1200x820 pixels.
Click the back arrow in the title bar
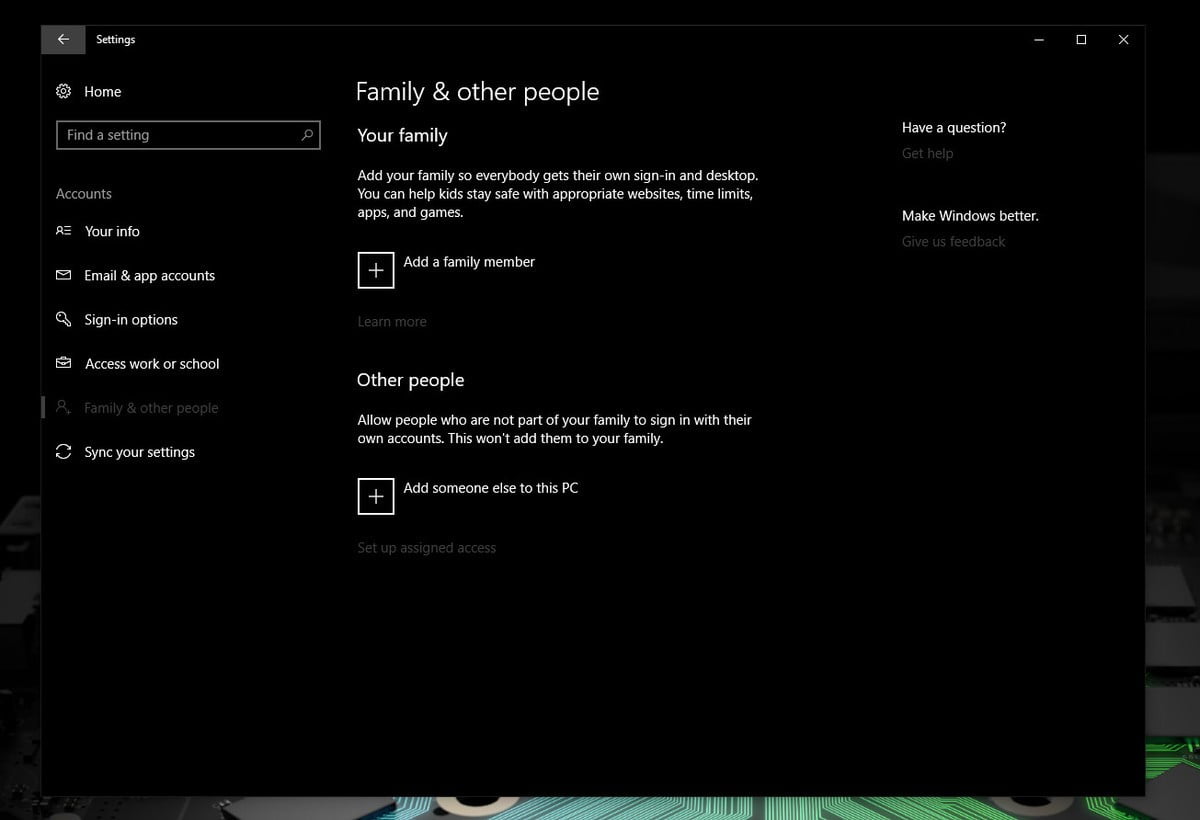coord(62,39)
